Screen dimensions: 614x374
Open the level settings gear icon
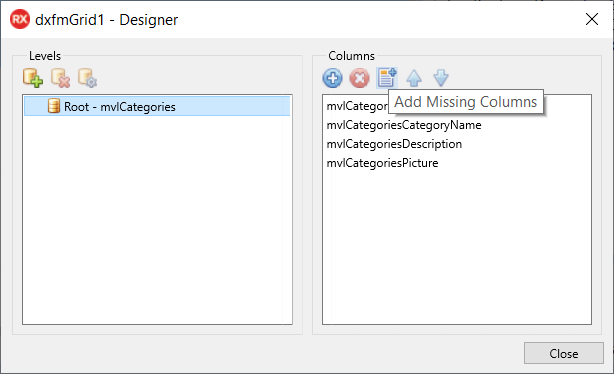coord(87,78)
